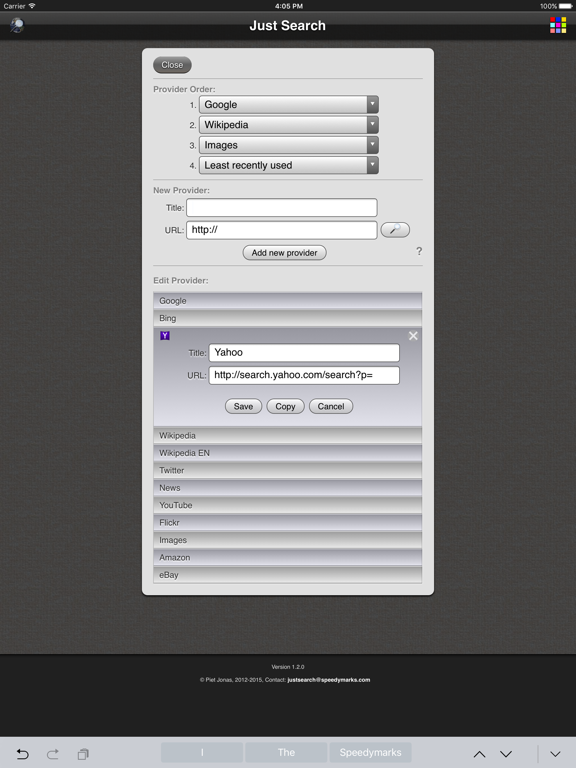Image resolution: width=576 pixels, height=768 pixels.
Task: Open the colorful grid icon in header
Action: pos(558,25)
